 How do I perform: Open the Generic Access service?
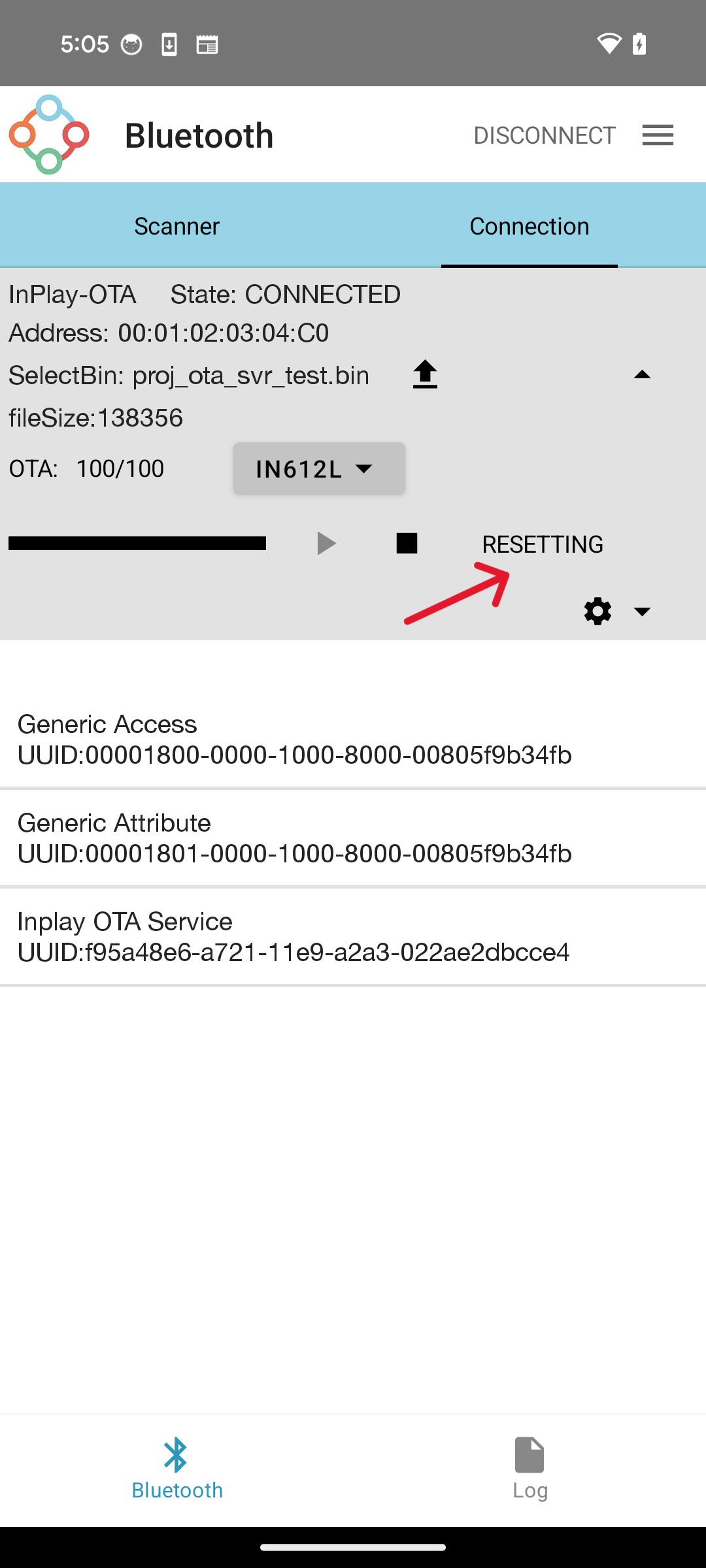pyautogui.click(x=353, y=739)
